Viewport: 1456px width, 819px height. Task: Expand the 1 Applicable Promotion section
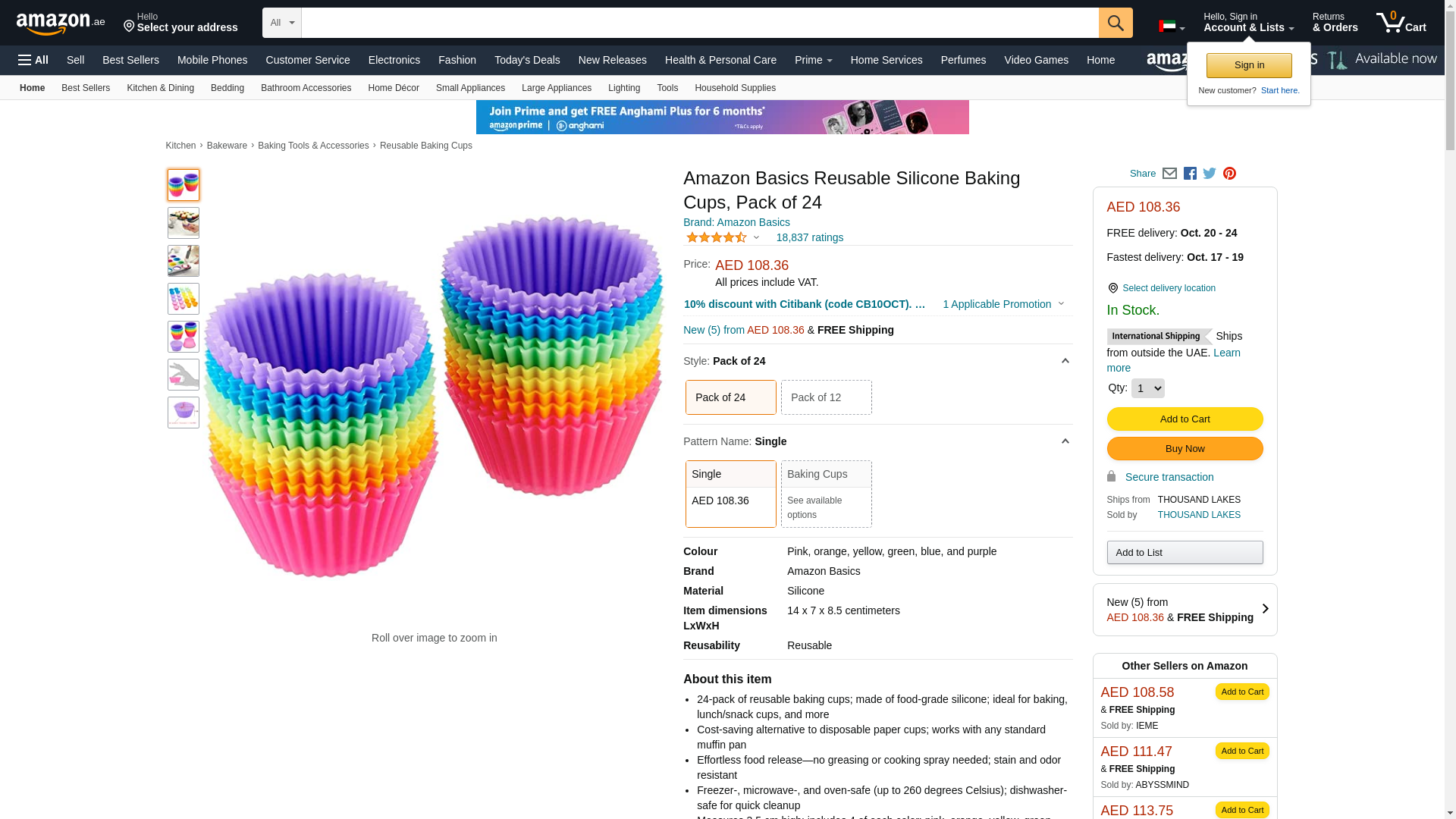click(x=1003, y=304)
